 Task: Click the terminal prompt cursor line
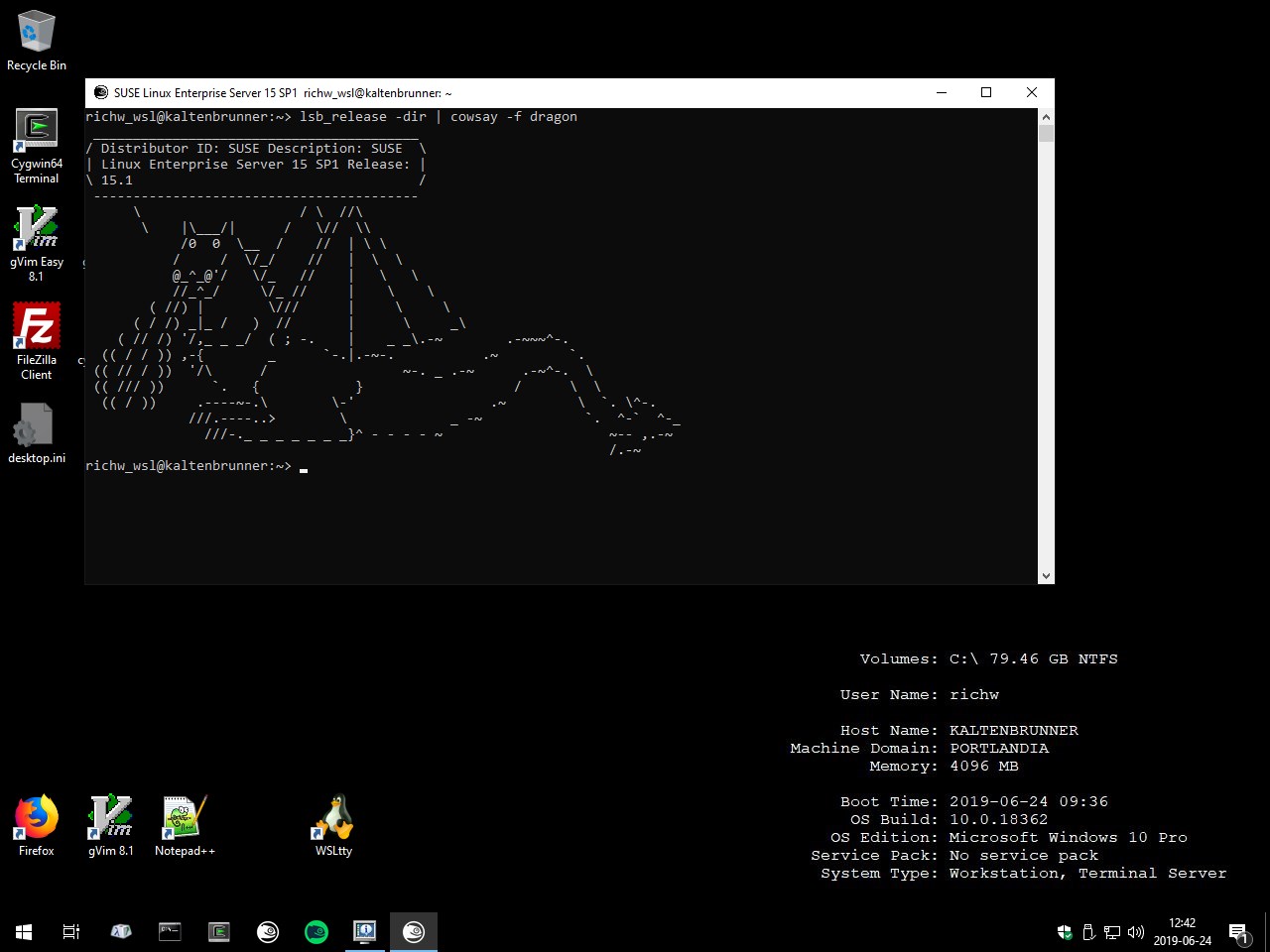point(196,465)
